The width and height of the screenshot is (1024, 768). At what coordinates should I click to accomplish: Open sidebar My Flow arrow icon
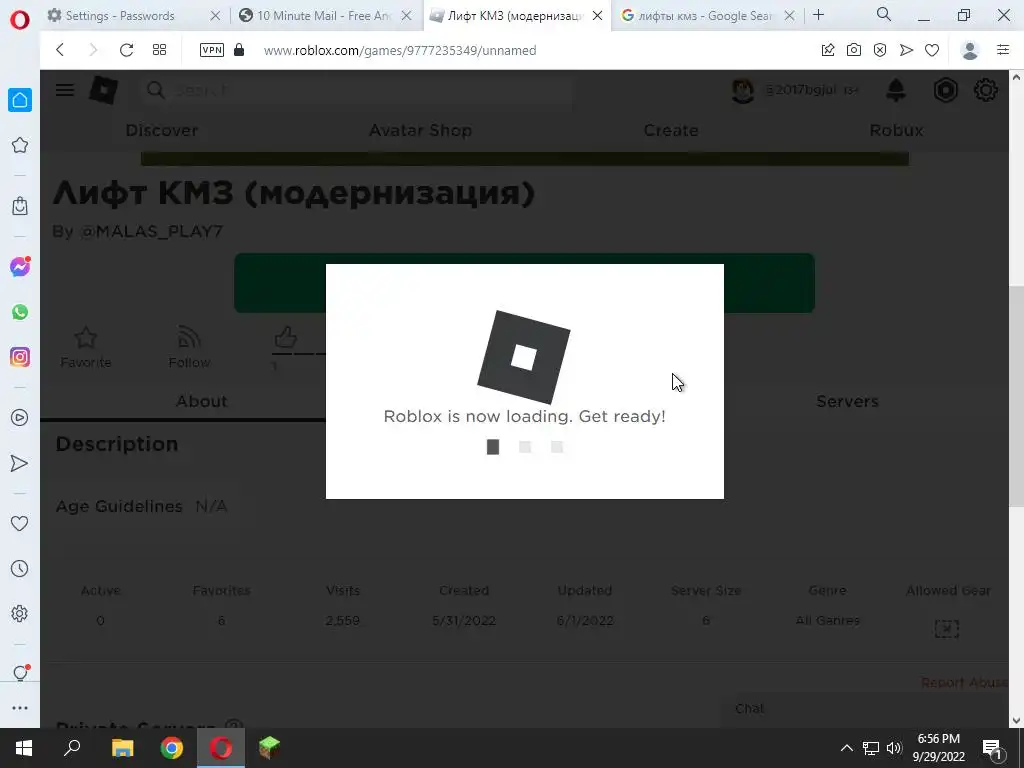[x=20, y=463]
